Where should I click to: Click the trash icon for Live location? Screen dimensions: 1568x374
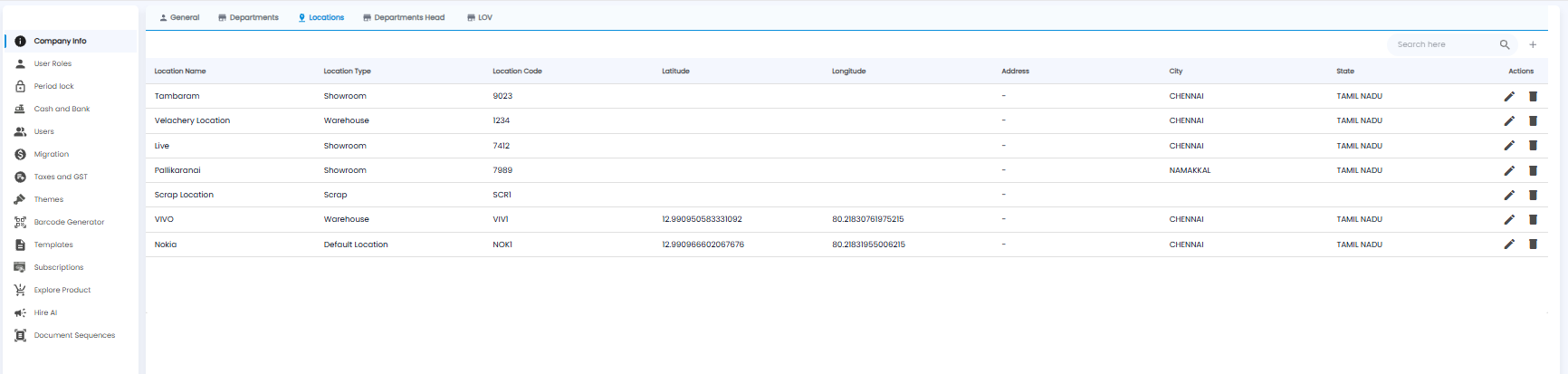point(1533,145)
